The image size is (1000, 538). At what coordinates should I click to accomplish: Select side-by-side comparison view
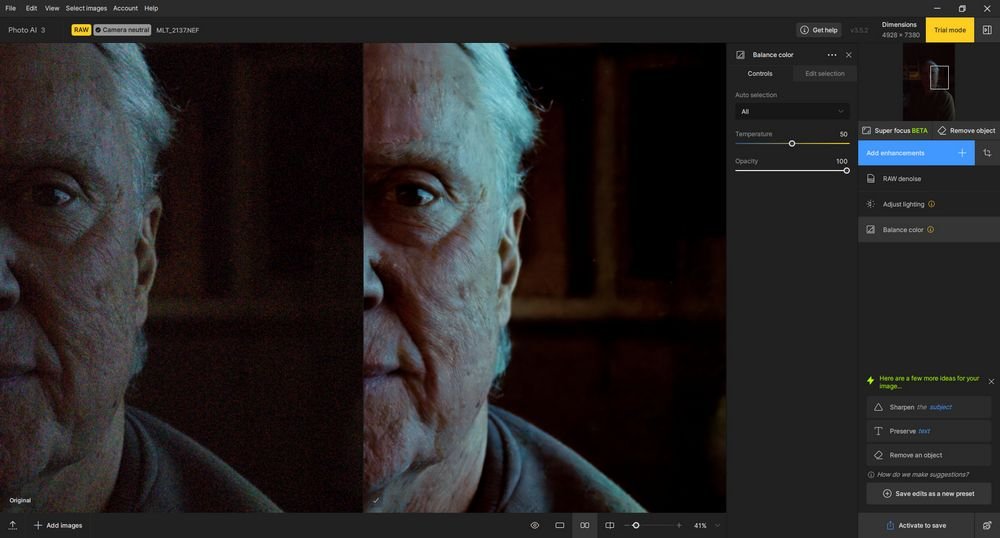584,525
